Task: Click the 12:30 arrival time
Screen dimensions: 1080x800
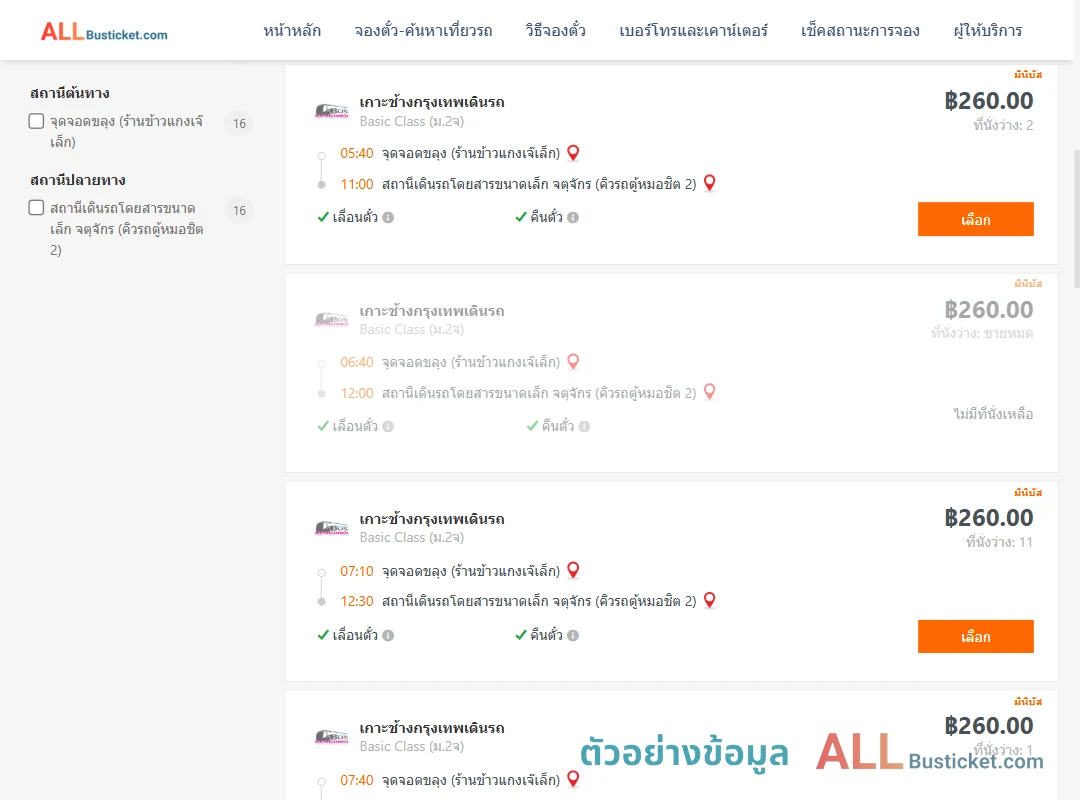Action: click(x=357, y=601)
